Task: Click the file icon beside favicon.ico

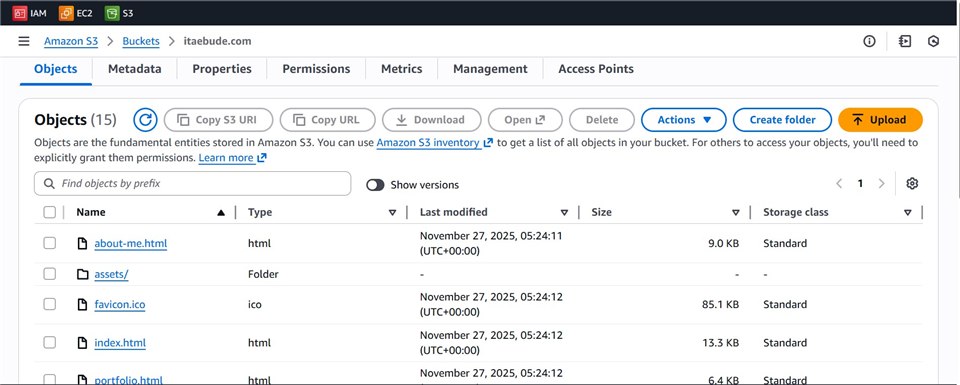Action: pos(82,305)
